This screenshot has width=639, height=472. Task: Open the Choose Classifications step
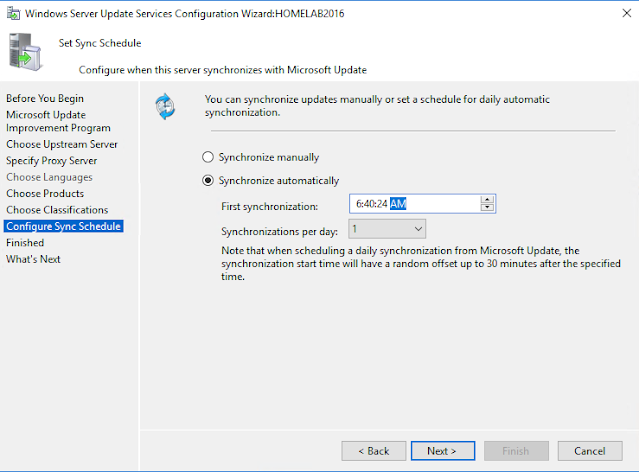(57, 210)
